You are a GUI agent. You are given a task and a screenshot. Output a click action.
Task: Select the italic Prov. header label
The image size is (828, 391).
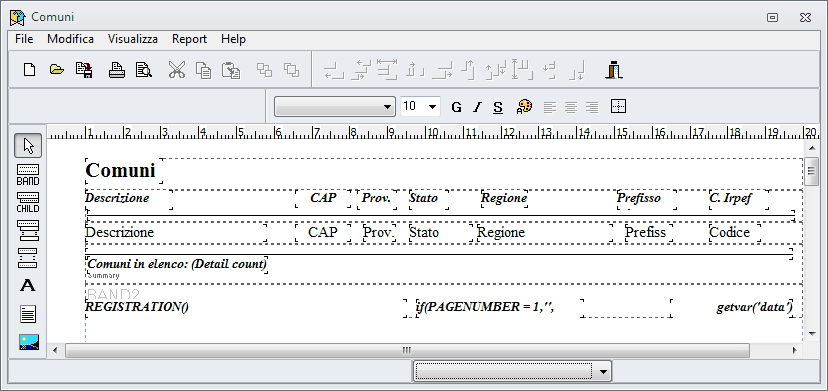click(377, 199)
